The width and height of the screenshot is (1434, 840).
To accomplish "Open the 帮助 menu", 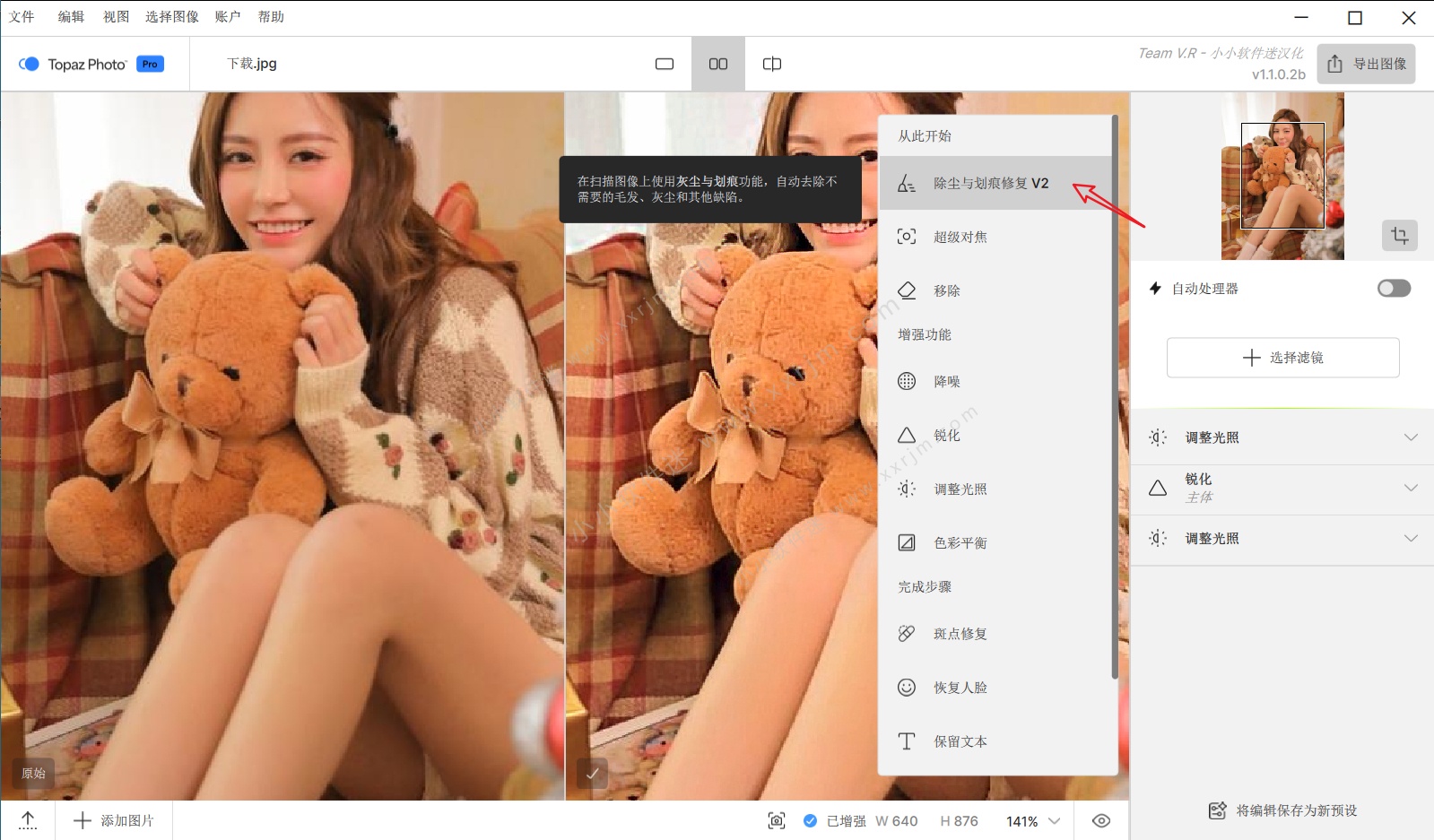I will pyautogui.click(x=271, y=17).
